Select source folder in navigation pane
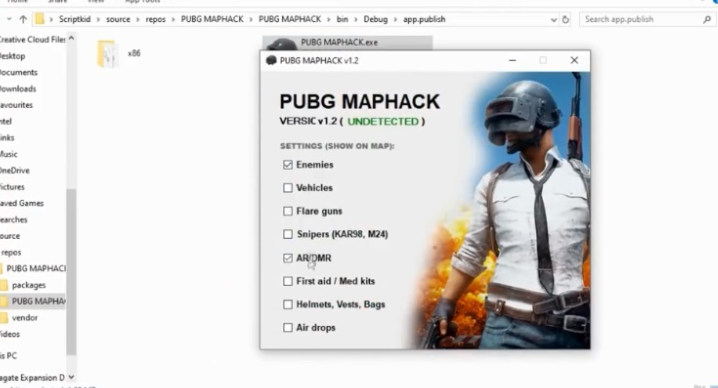718x388 pixels. [x=10, y=236]
